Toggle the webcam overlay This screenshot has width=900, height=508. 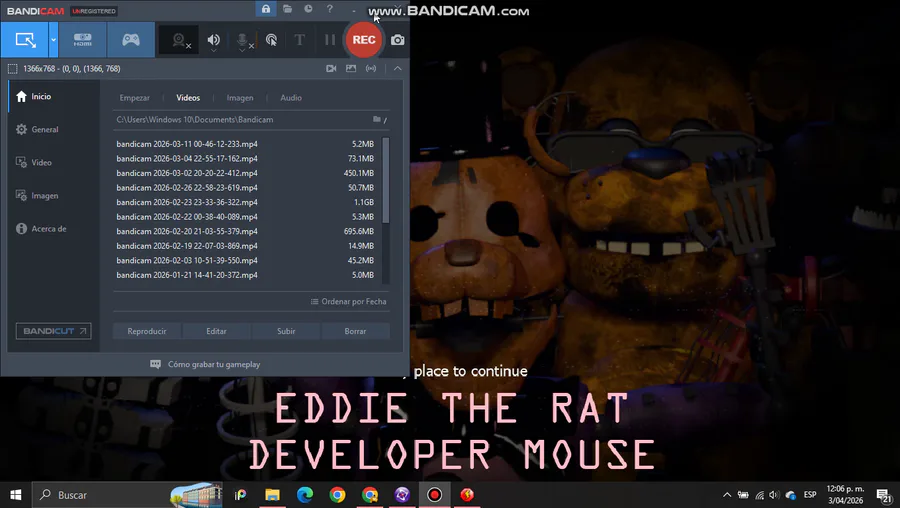(x=179, y=40)
